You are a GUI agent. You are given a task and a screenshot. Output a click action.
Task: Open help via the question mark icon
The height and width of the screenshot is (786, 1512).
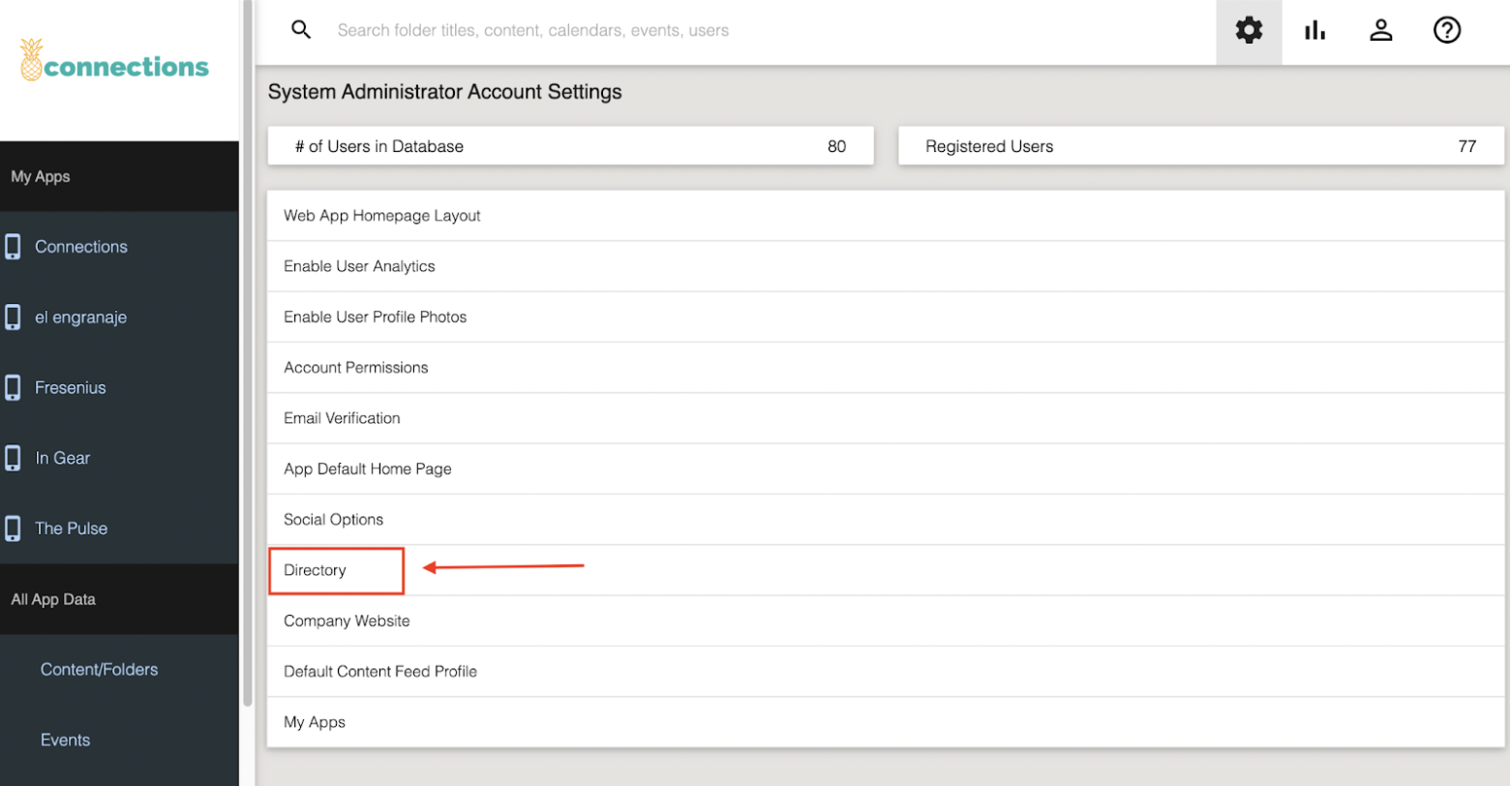1446,30
